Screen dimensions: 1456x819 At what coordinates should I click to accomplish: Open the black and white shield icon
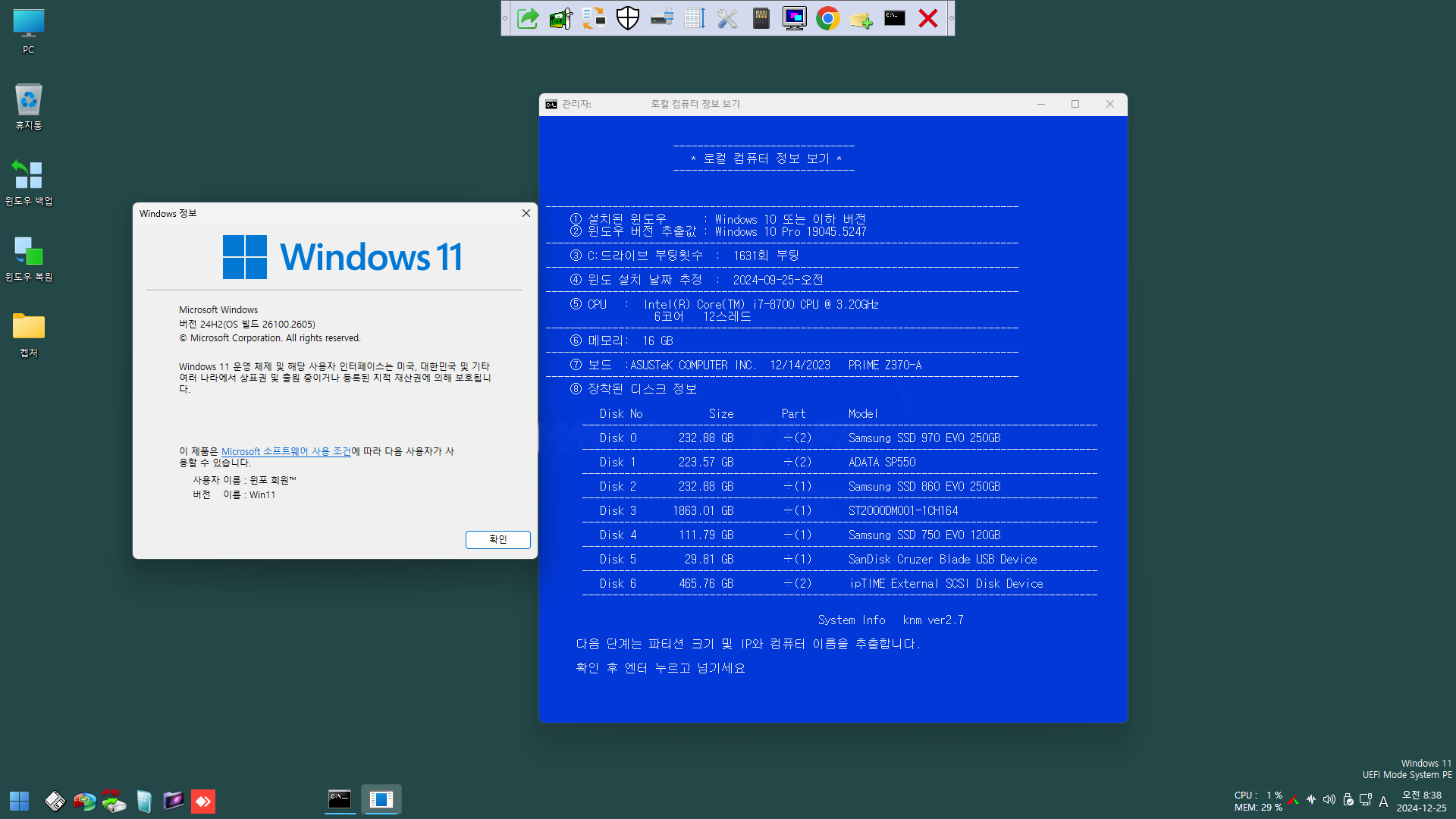click(628, 18)
